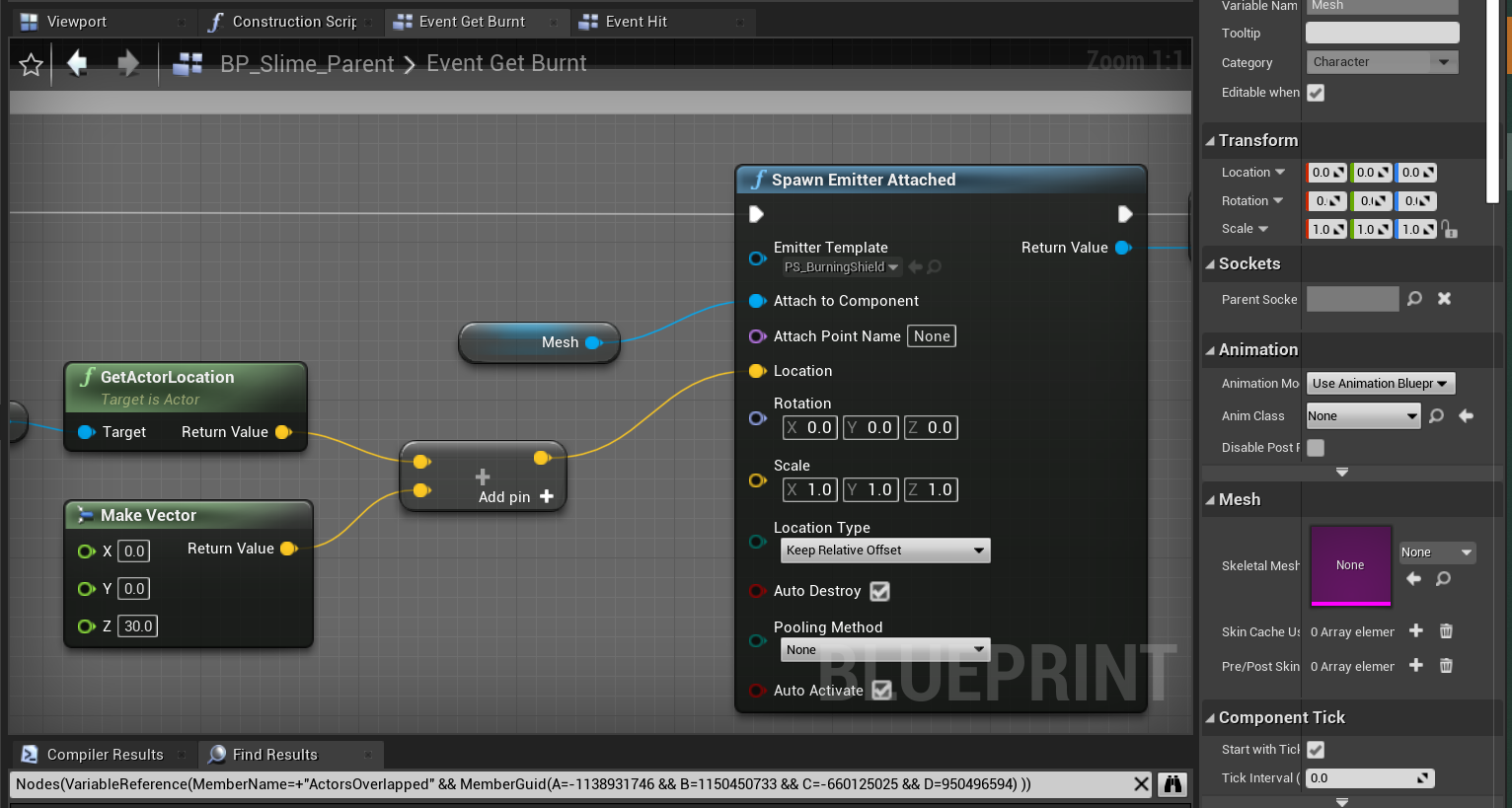Use selected asset arrow for Emitter Template
The width and height of the screenshot is (1512, 808).
click(x=915, y=267)
